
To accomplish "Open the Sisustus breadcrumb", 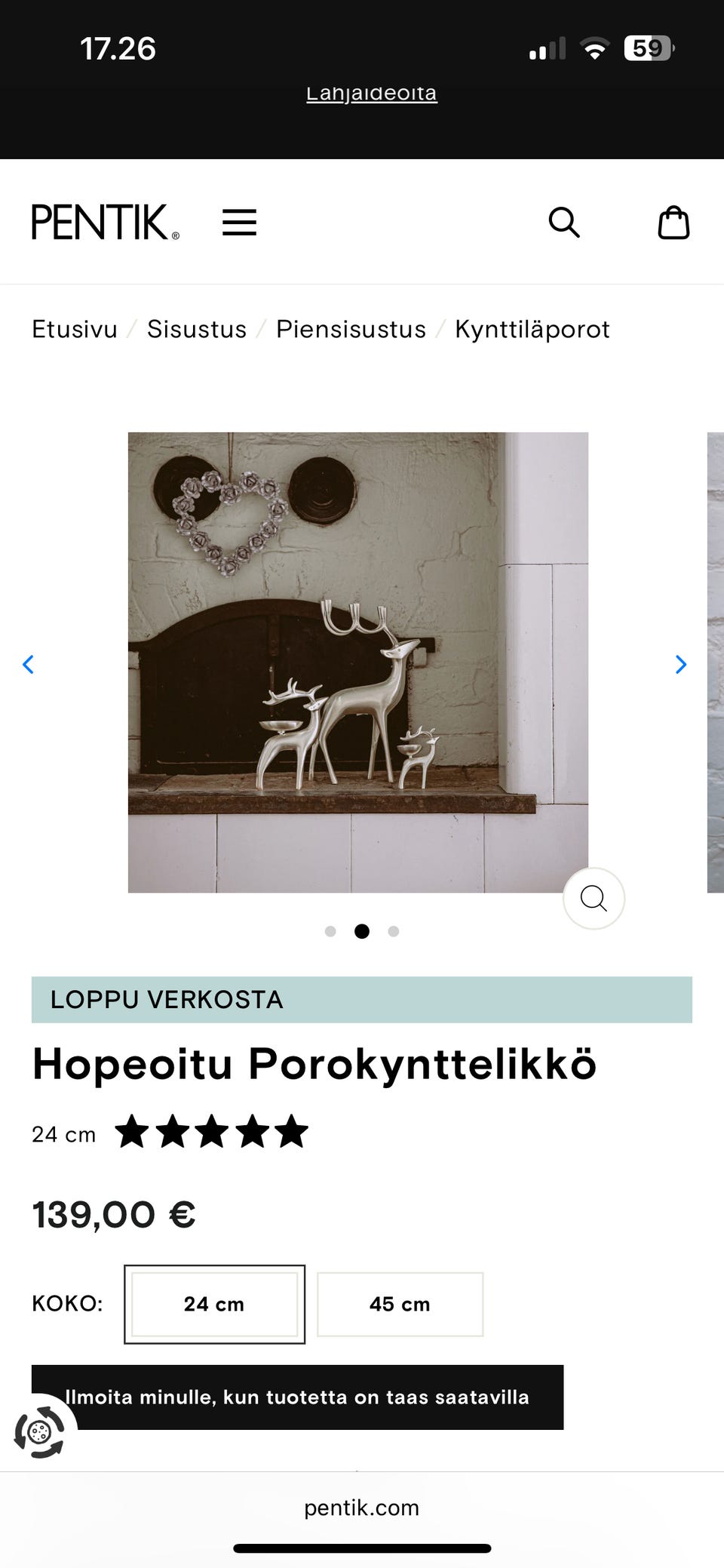I will point(197,329).
